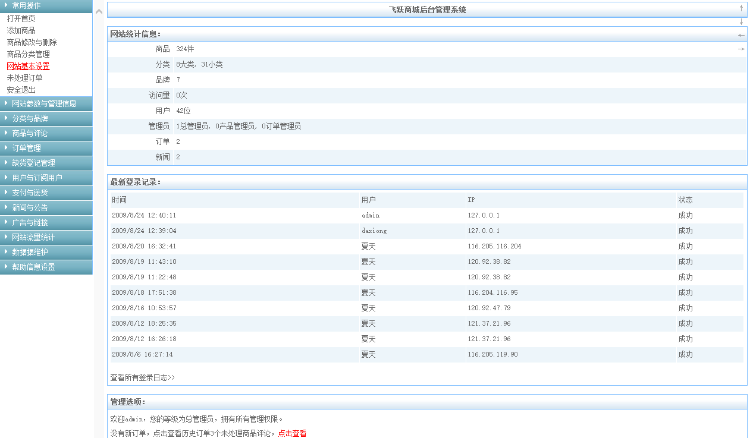
Task: Click the 网站统计信息 panel header
Action: point(427,34)
